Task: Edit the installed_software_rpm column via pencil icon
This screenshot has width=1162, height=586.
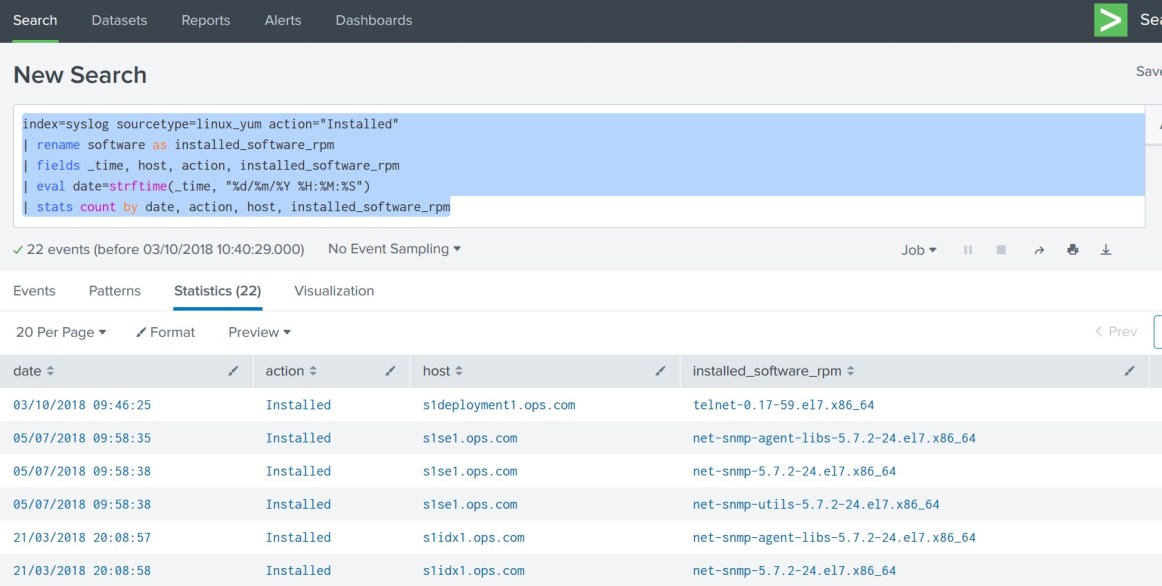Action: (x=1130, y=370)
